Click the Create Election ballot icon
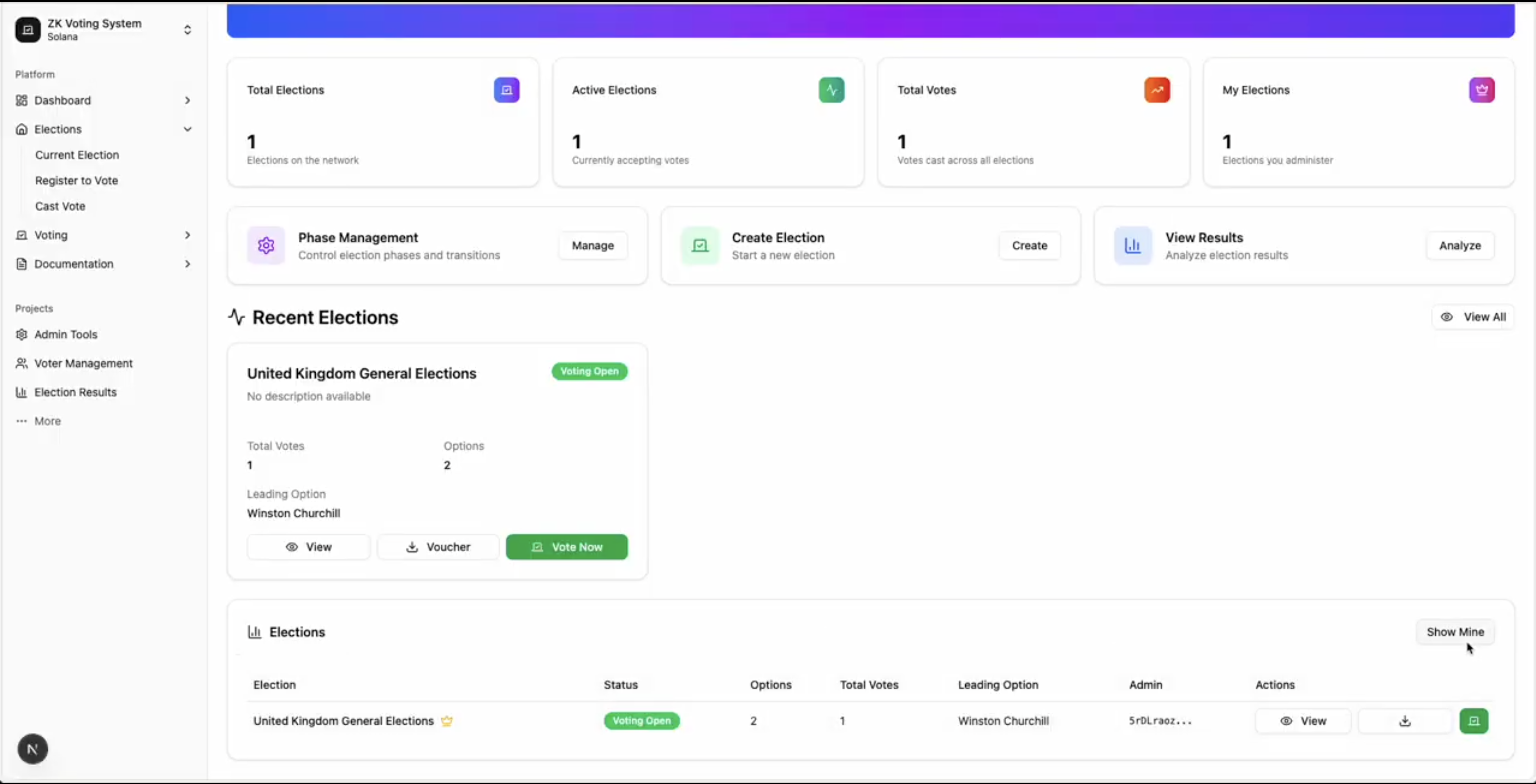 pos(700,245)
